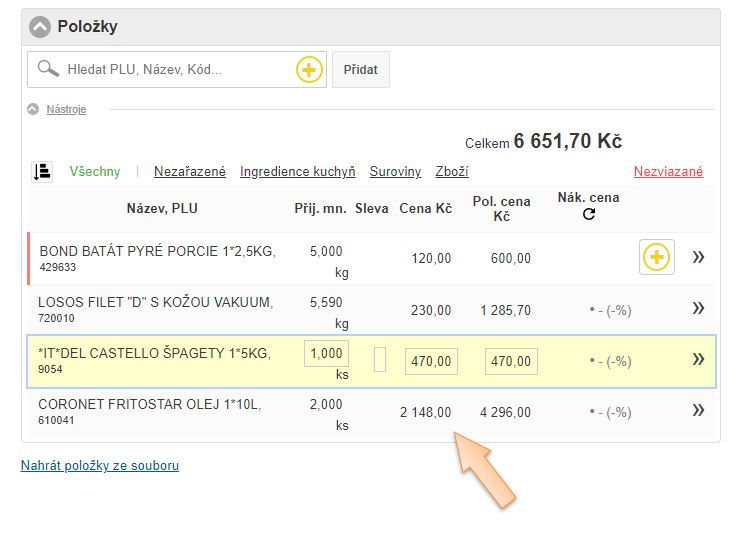
Task: Collapse the Položky panel header
Action: click(x=40, y=27)
